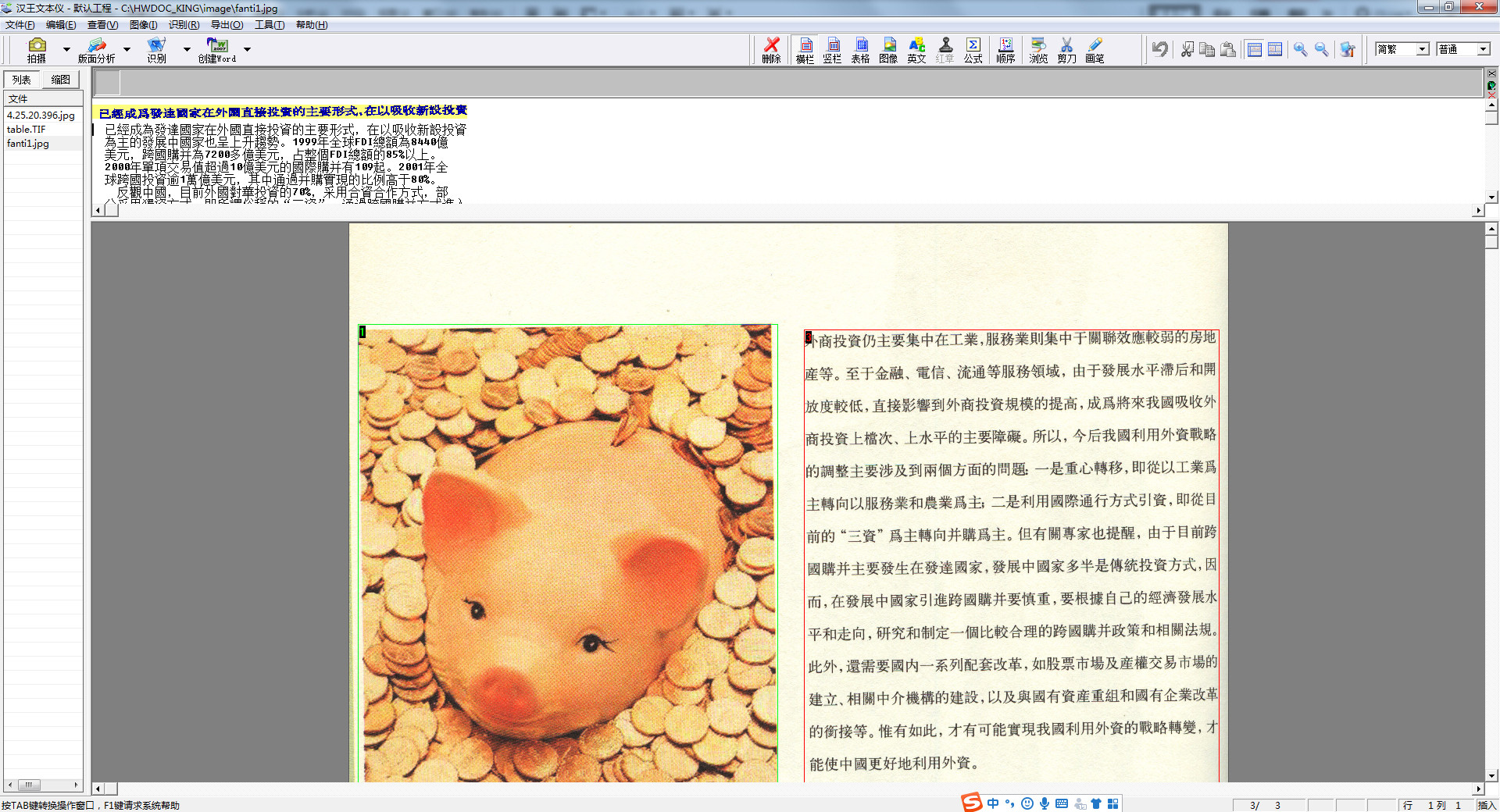Click the Sogou microphone voice input icon
1500x812 pixels.
click(x=1045, y=803)
